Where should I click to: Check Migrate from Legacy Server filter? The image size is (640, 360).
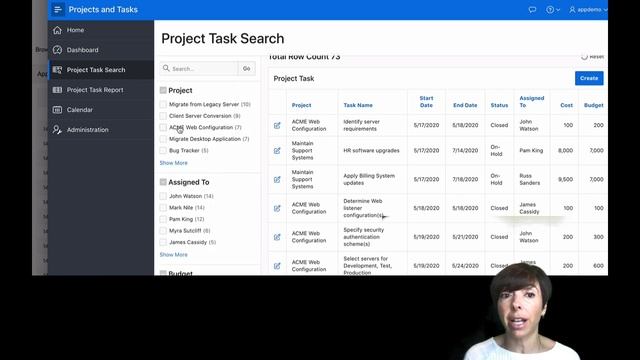click(163, 104)
